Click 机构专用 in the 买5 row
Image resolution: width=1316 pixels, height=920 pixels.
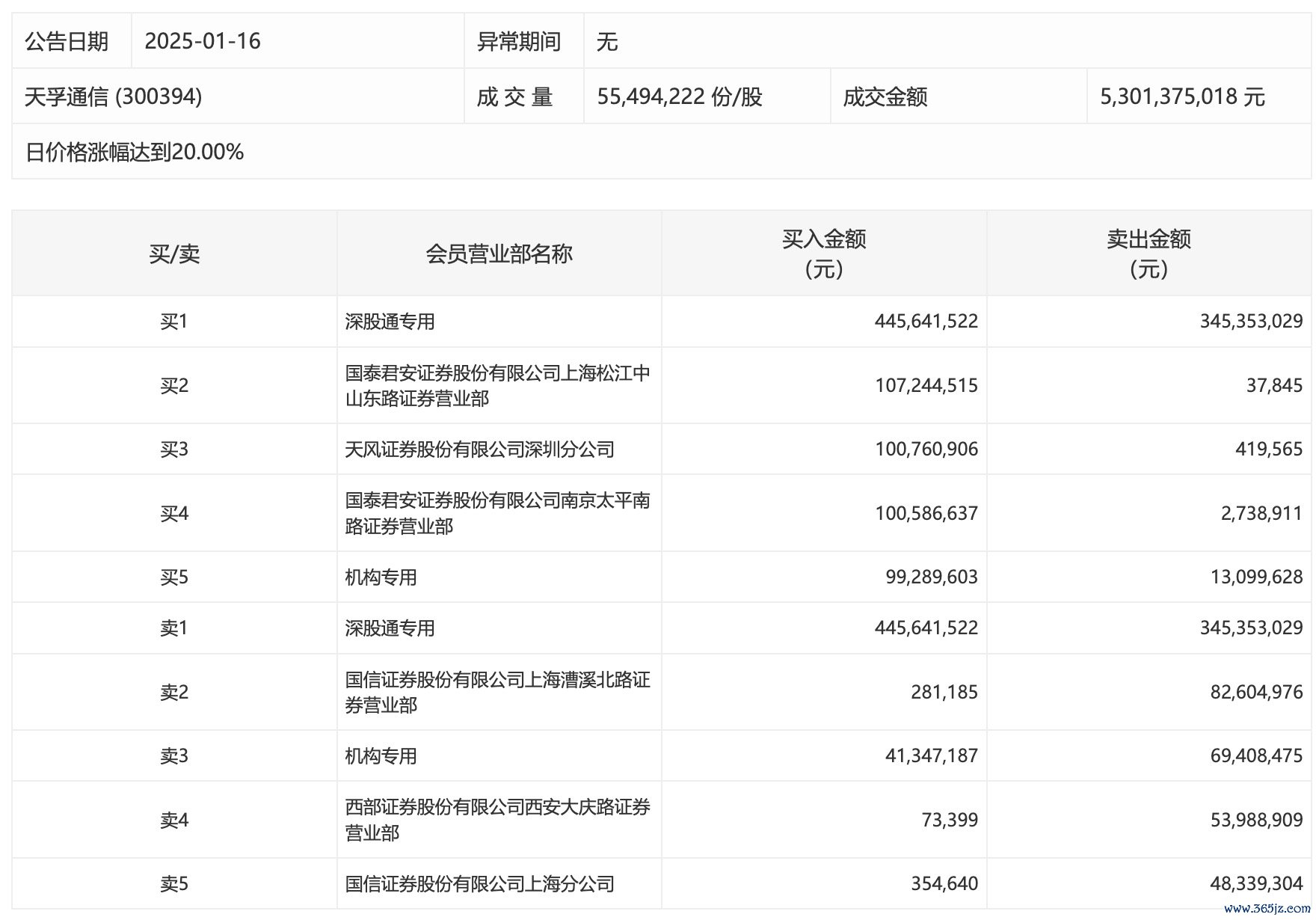coord(381,577)
